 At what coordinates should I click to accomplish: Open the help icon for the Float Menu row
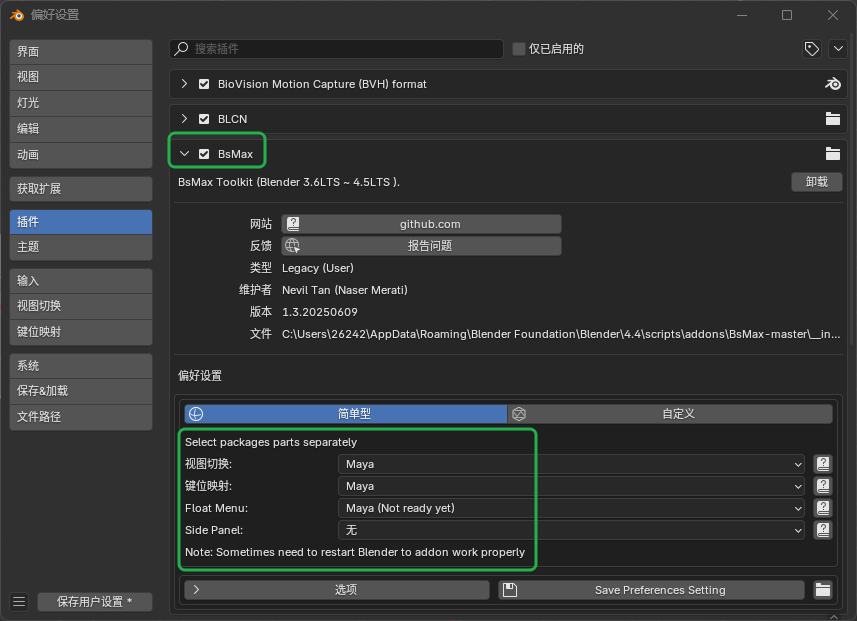tap(823, 508)
